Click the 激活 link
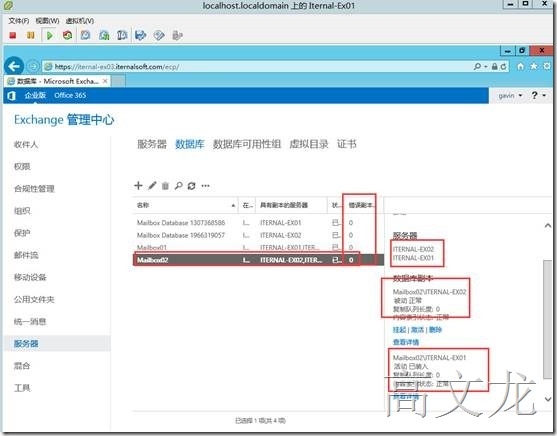This screenshot has height=436, width=557. [x=417, y=330]
